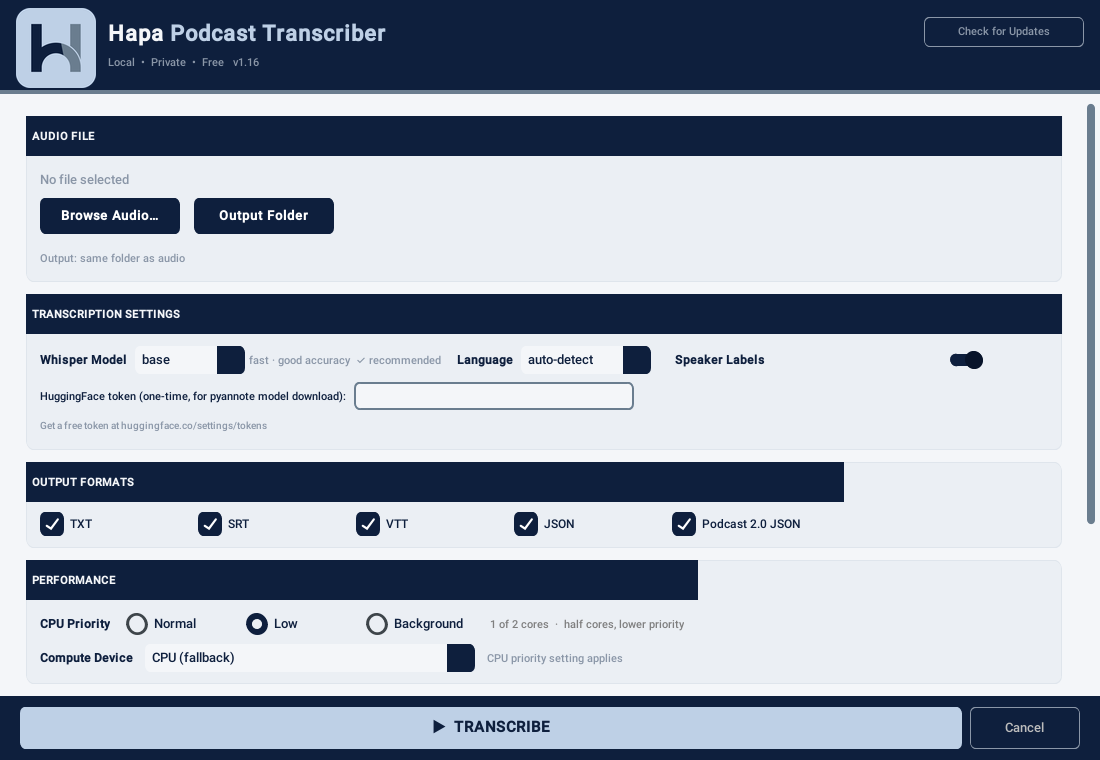Toggle the Speaker Labels switch
This screenshot has width=1100, height=760.
click(x=967, y=360)
